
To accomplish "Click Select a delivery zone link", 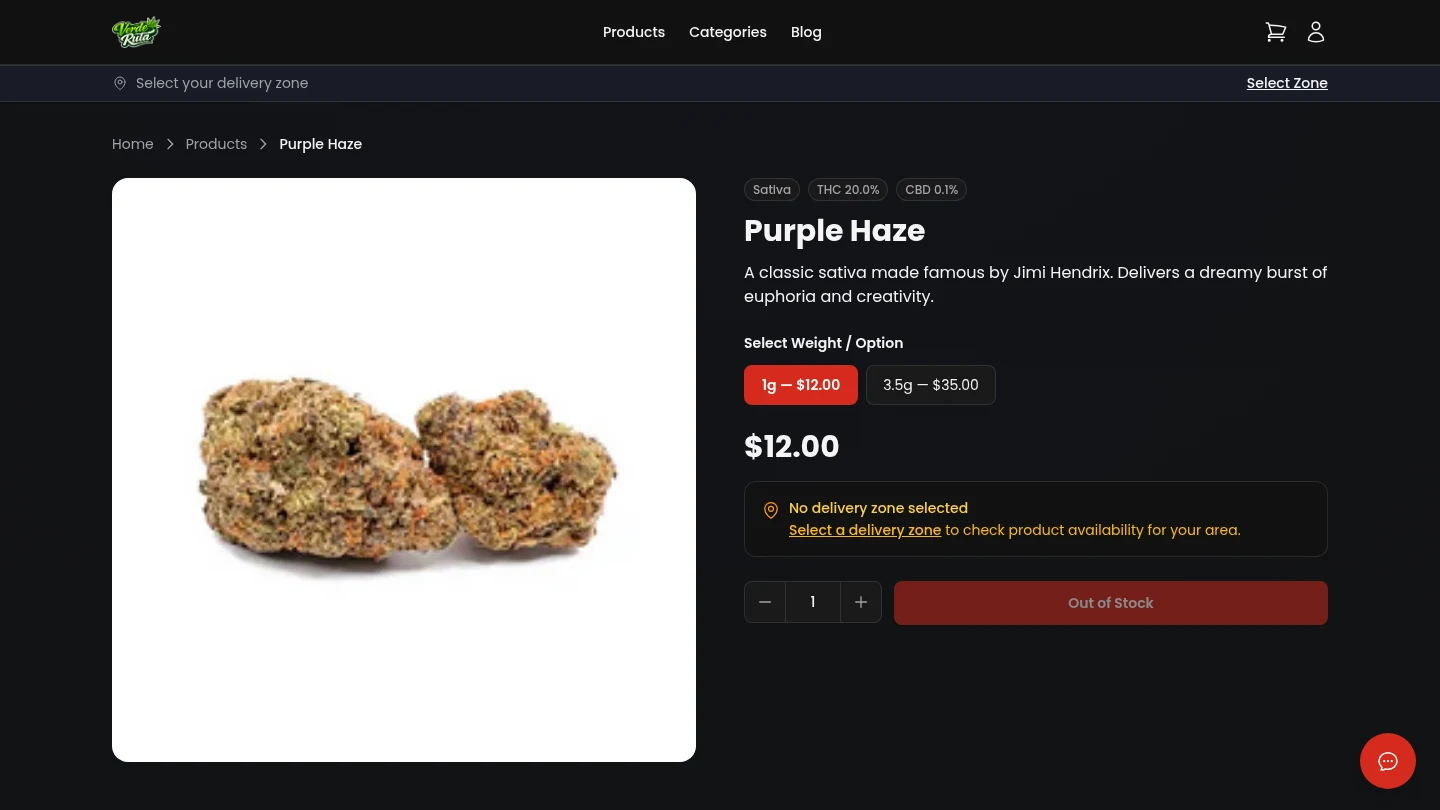I will pos(865,530).
